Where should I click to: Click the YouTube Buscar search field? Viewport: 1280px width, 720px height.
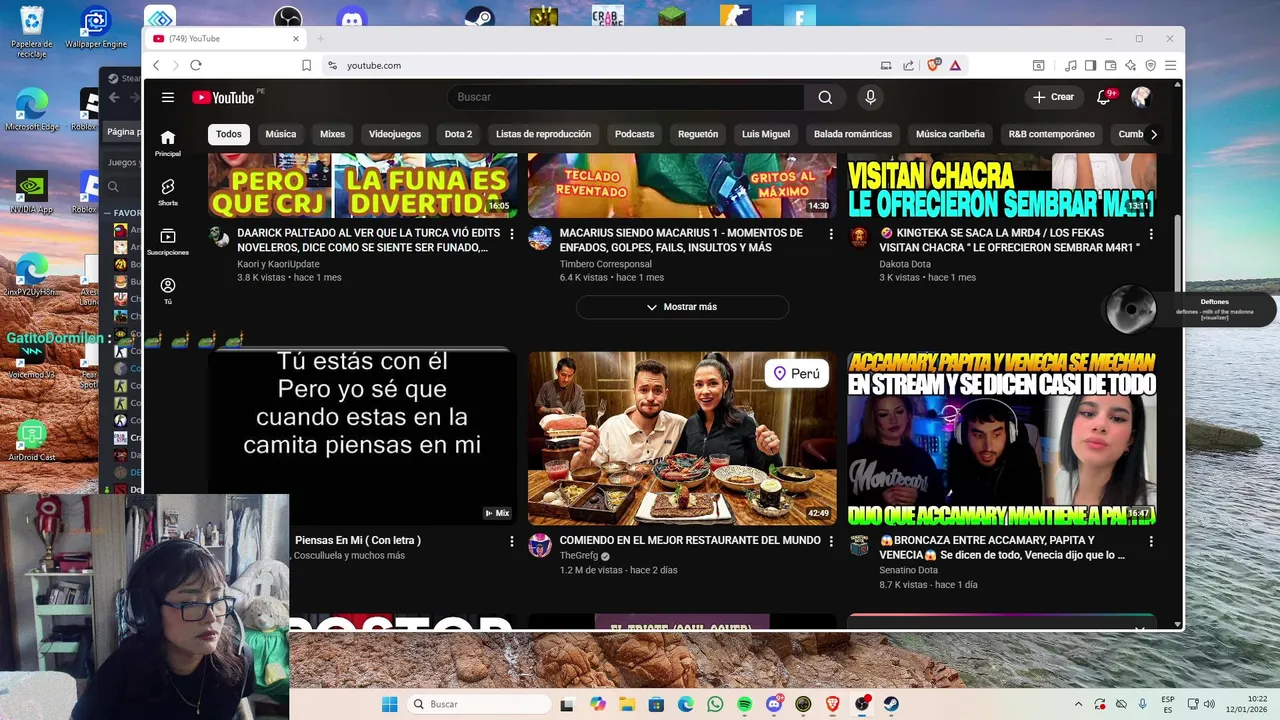pyautogui.click(x=626, y=97)
